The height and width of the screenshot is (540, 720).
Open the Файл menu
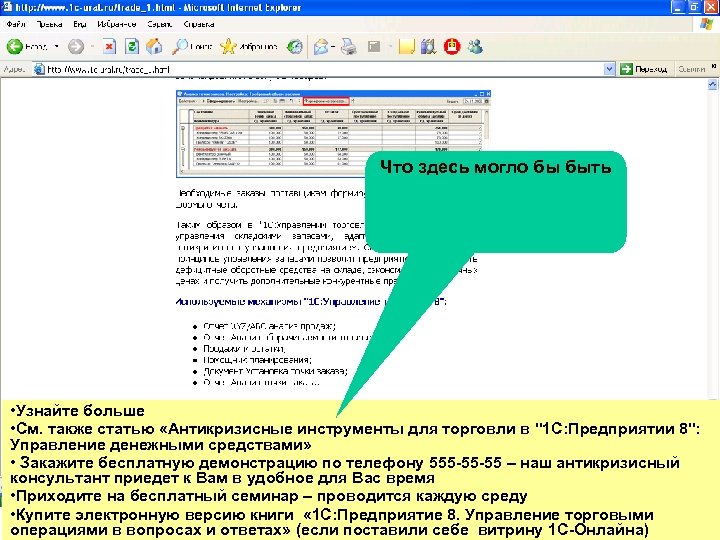pyautogui.click(x=16, y=24)
